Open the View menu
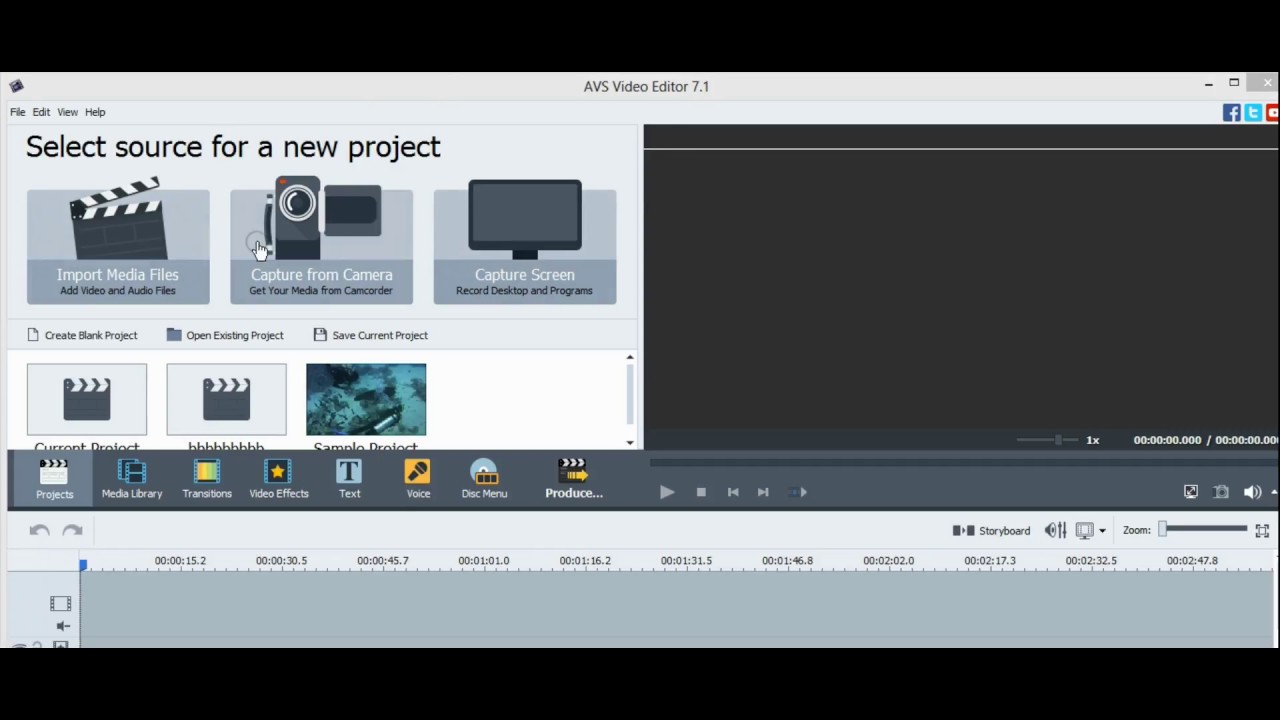The height and width of the screenshot is (720, 1280). [x=67, y=112]
